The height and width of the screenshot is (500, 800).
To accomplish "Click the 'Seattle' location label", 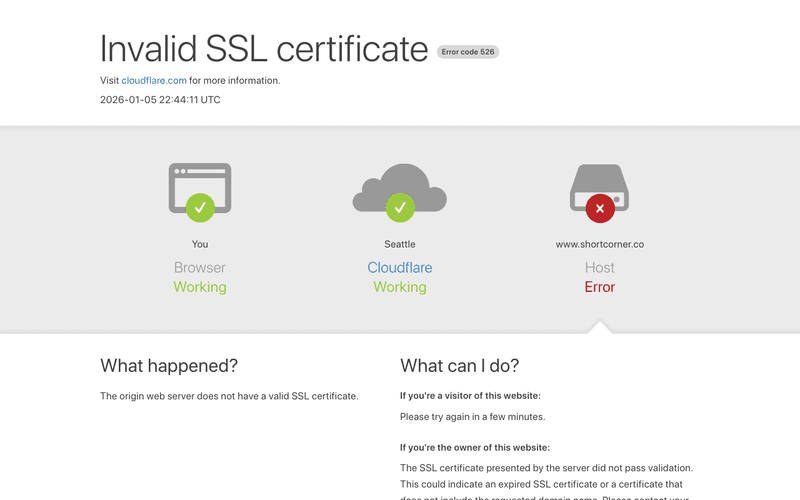I will pos(400,244).
